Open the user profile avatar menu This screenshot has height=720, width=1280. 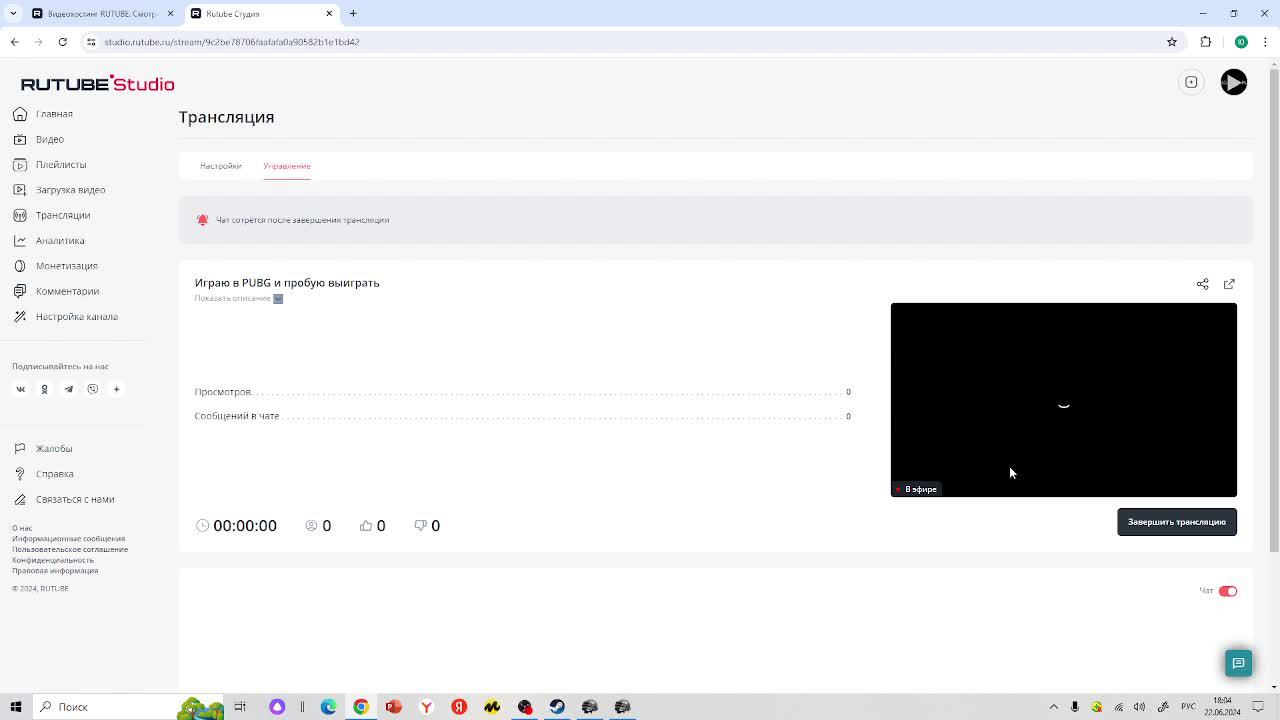(1234, 82)
